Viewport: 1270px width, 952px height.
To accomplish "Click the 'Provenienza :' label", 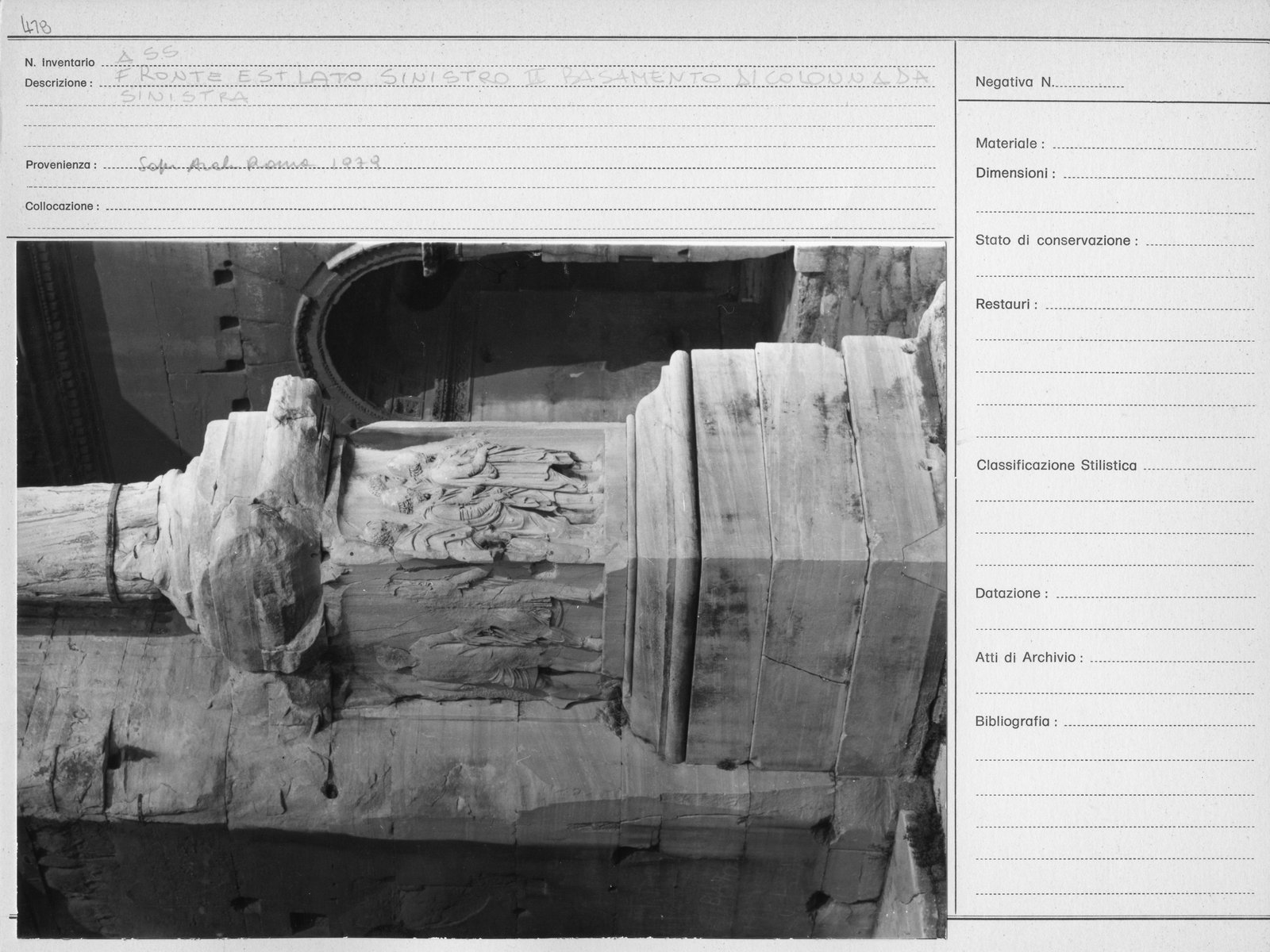I will pos(60,165).
